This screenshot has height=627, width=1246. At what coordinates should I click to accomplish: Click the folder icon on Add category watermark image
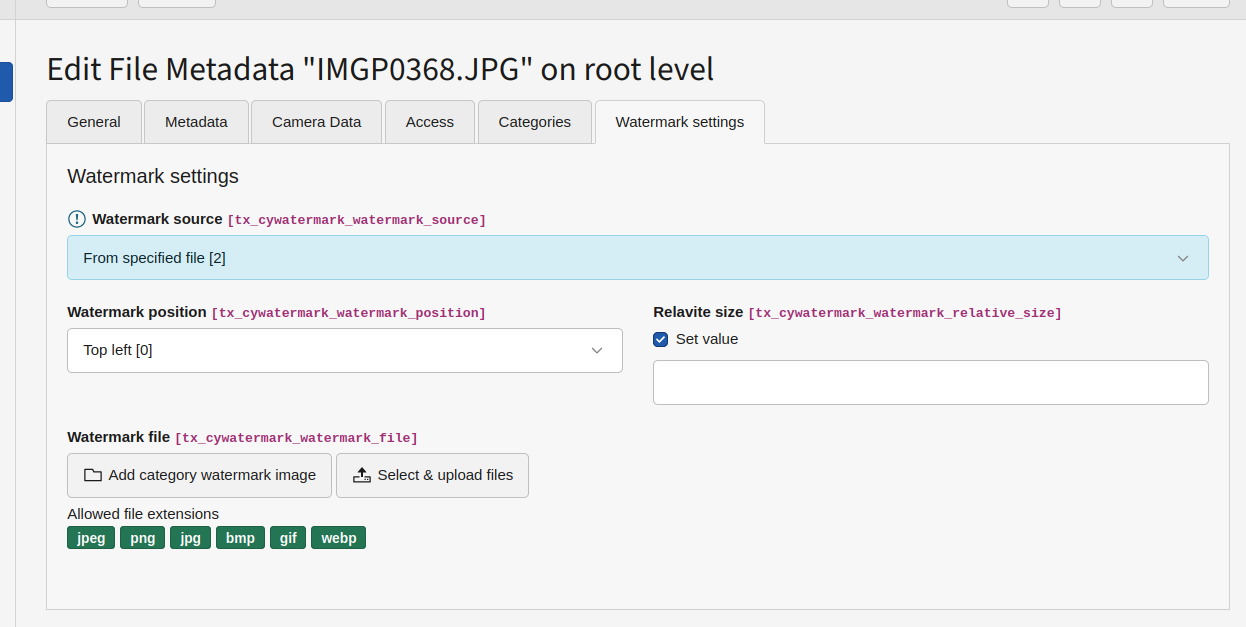point(93,476)
